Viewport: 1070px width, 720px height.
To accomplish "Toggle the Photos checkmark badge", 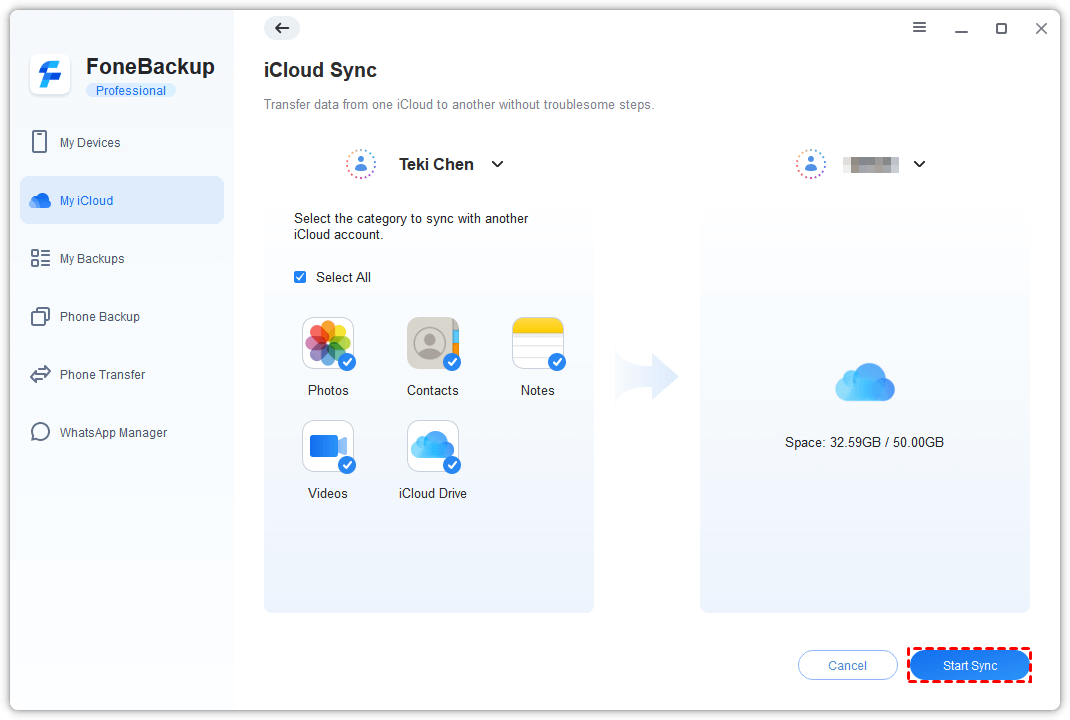I will pyautogui.click(x=347, y=362).
